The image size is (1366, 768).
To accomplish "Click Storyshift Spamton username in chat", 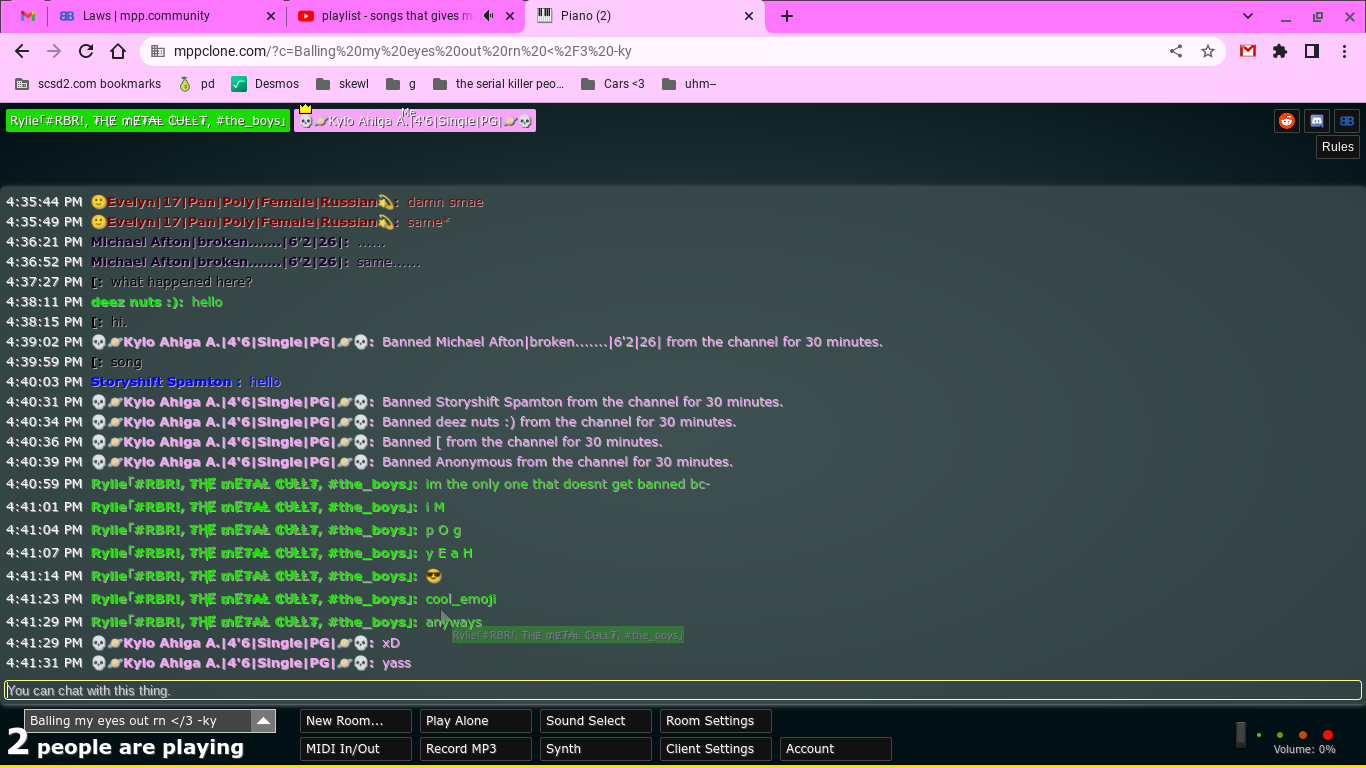I will pyautogui.click(x=166, y=382).
